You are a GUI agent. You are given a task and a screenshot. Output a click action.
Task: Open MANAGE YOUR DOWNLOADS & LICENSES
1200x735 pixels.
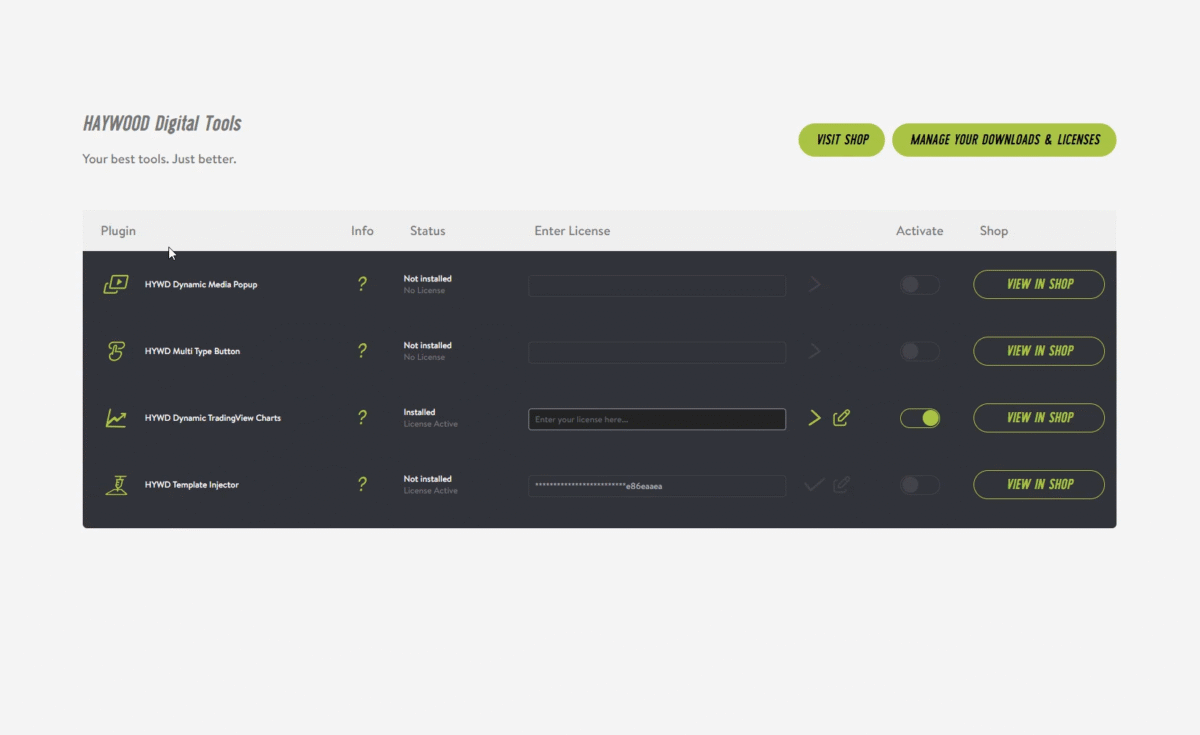tap(1004, 140)
